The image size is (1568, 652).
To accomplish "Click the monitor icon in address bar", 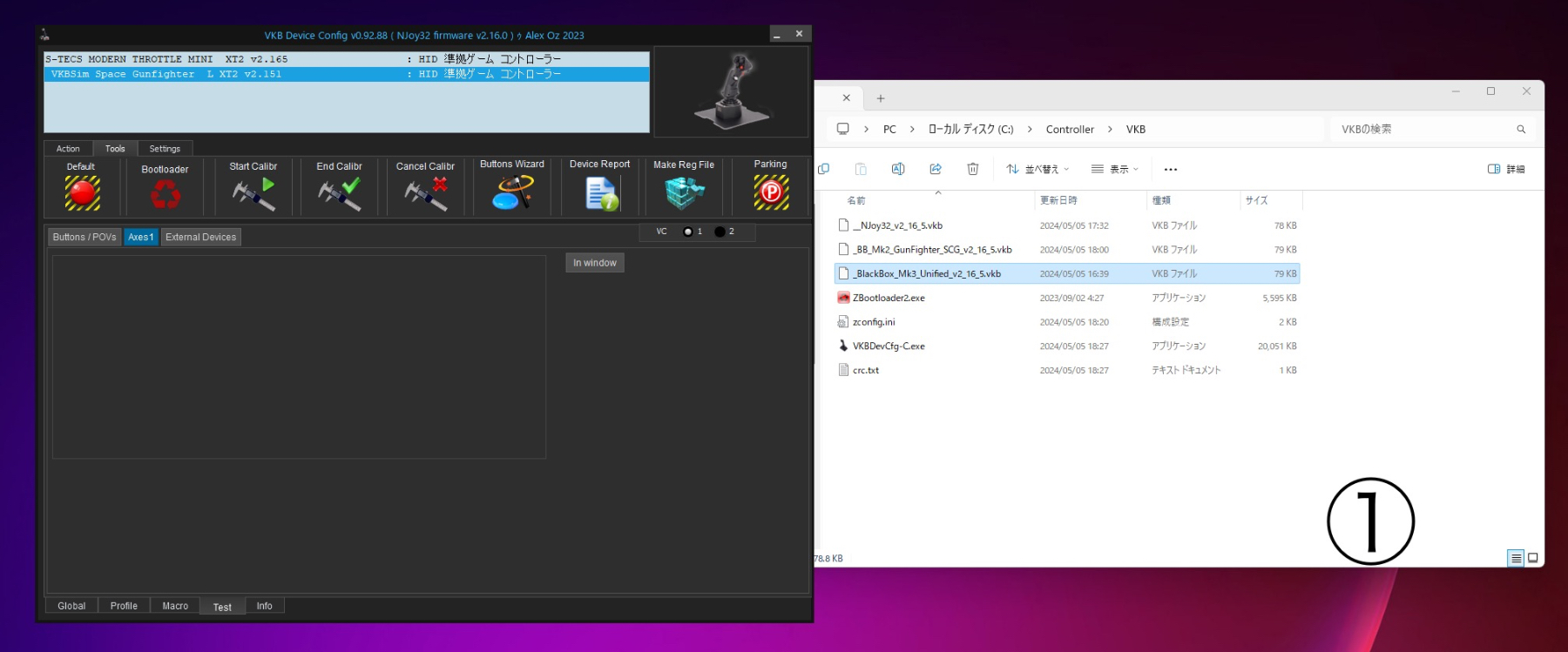I will pos(842,129).
